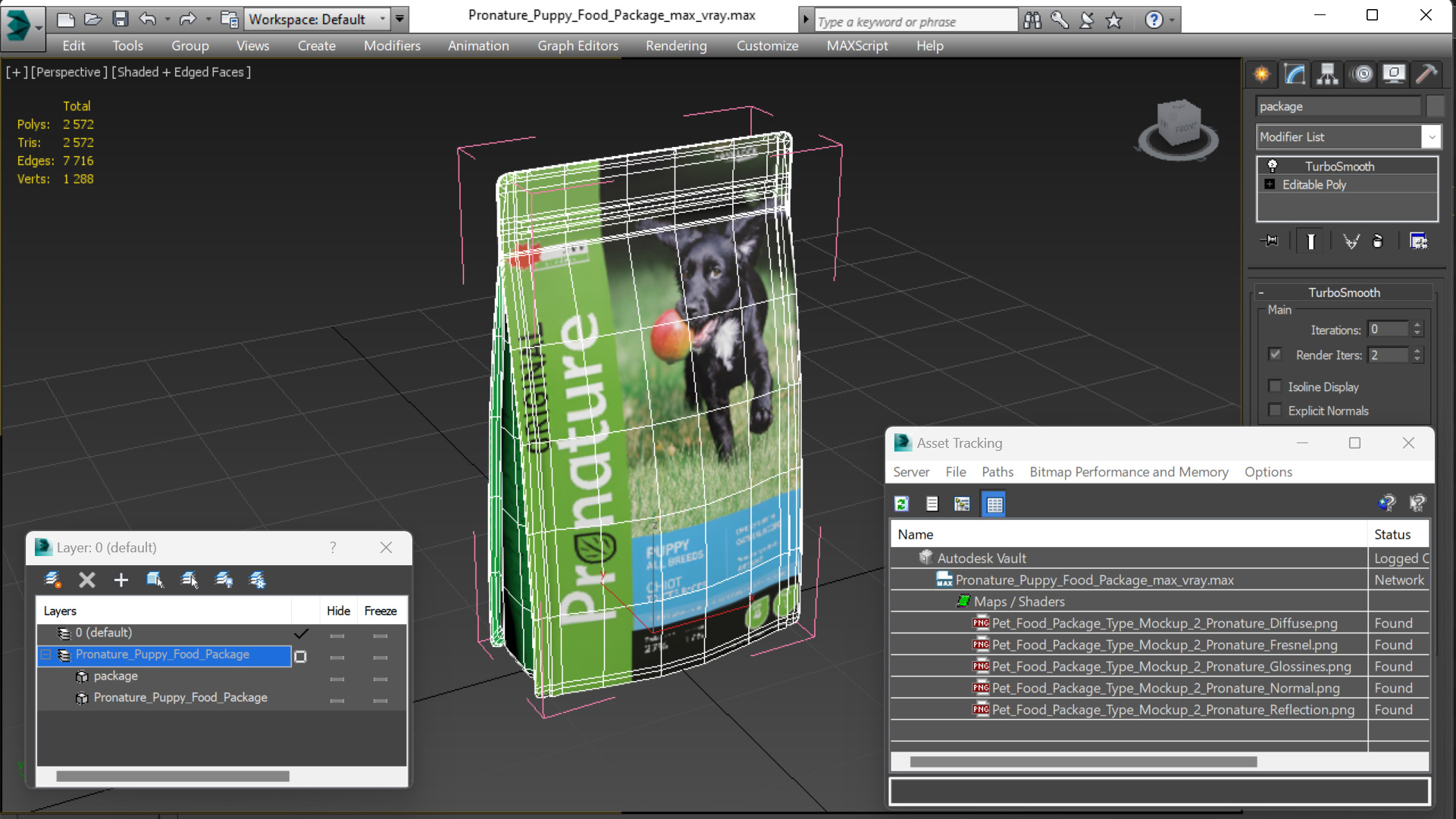Open the Modifier List dropdown
The image size is (1456, 819).
click(x=1431, y=137)
